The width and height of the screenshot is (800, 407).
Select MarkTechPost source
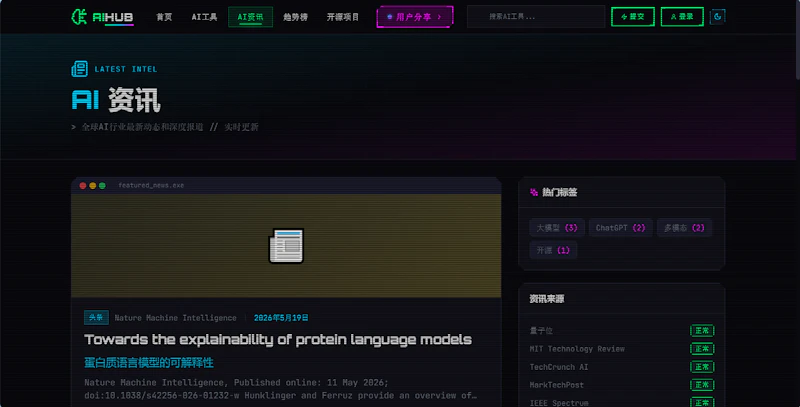click(556, 385)
